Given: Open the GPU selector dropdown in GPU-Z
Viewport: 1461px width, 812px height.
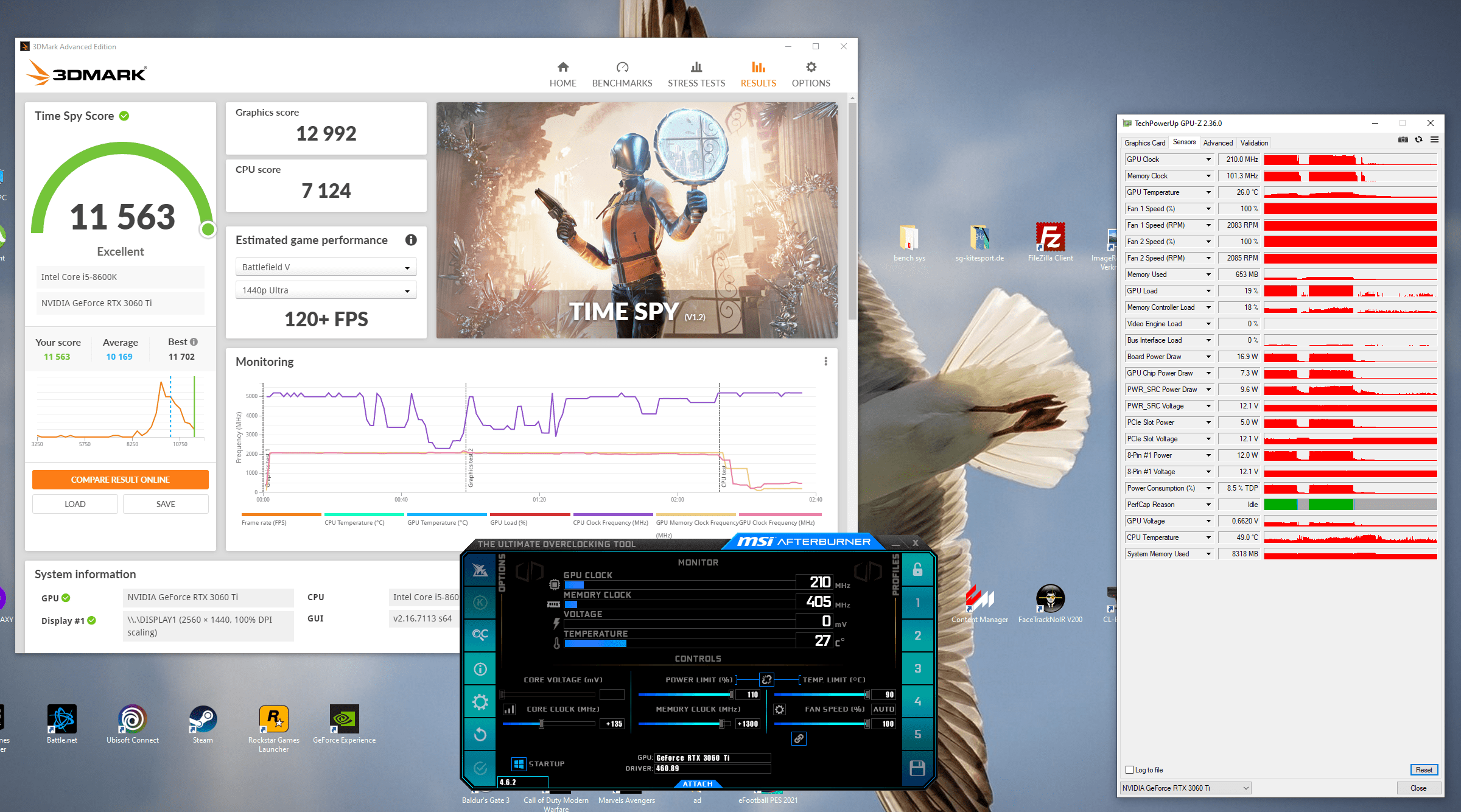Looking at the screenshot, I should click(1185, 788).
